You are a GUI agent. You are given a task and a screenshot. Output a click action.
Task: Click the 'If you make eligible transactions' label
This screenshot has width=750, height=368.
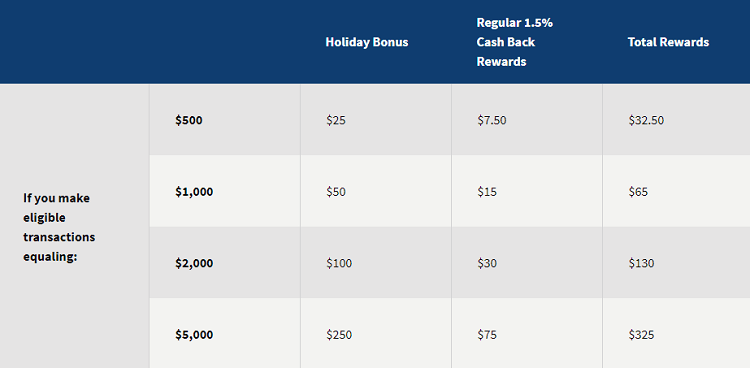[59, 227]
